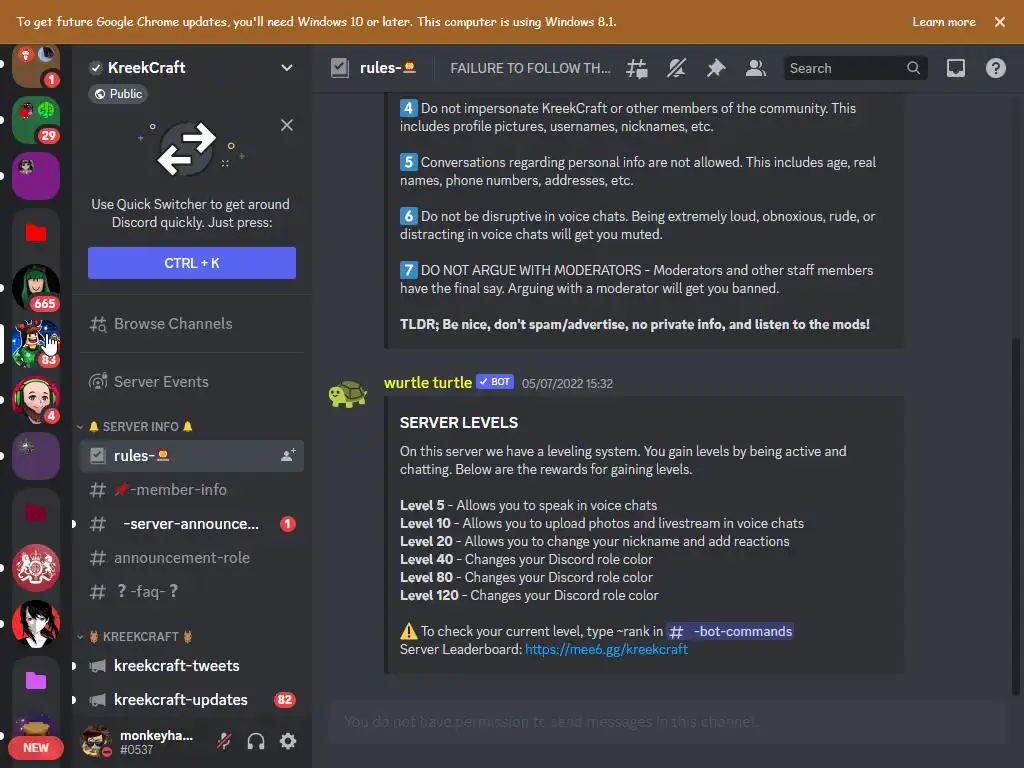Click rules channel checkbox icon in header
The width and height of the screenshot is (1024, 768).
pyautogui.click(x=340, y=68)
